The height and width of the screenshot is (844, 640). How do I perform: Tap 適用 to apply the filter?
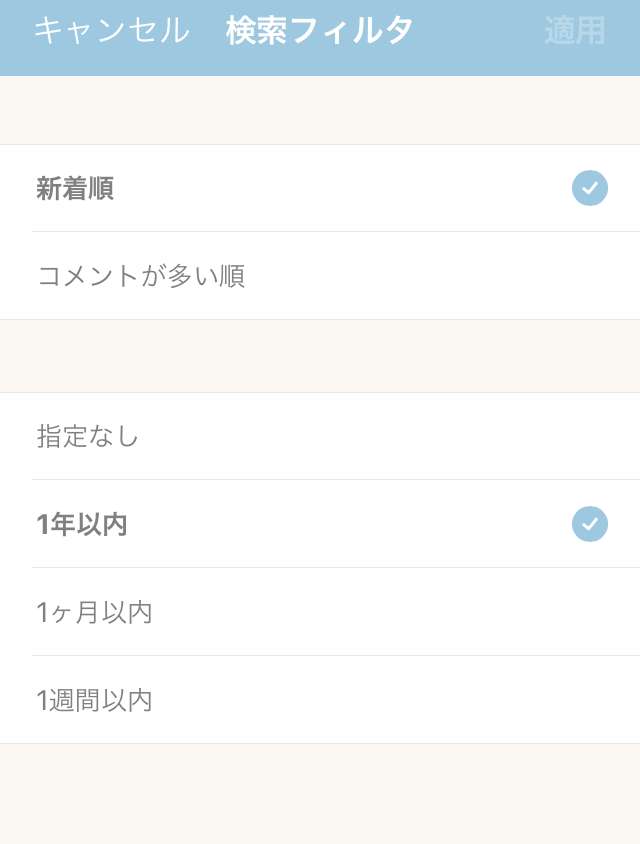click(x=575, y=30)
